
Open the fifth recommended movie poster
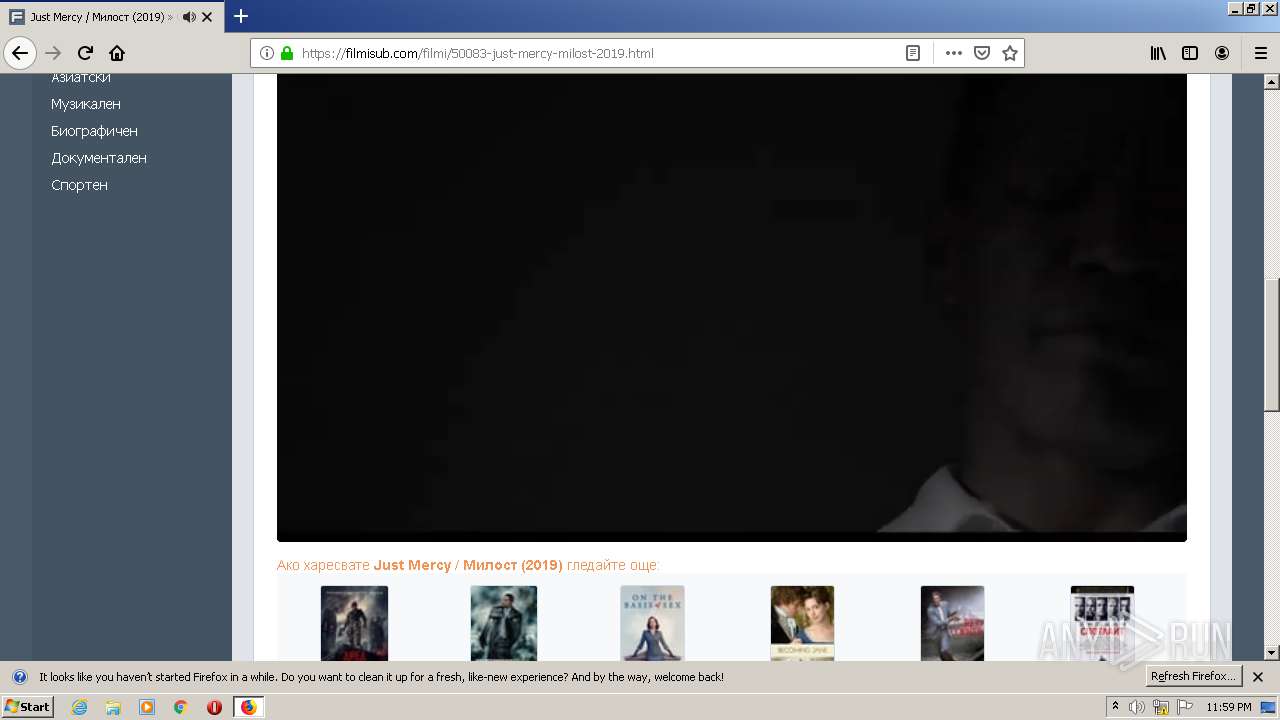(x=952, y=623)
